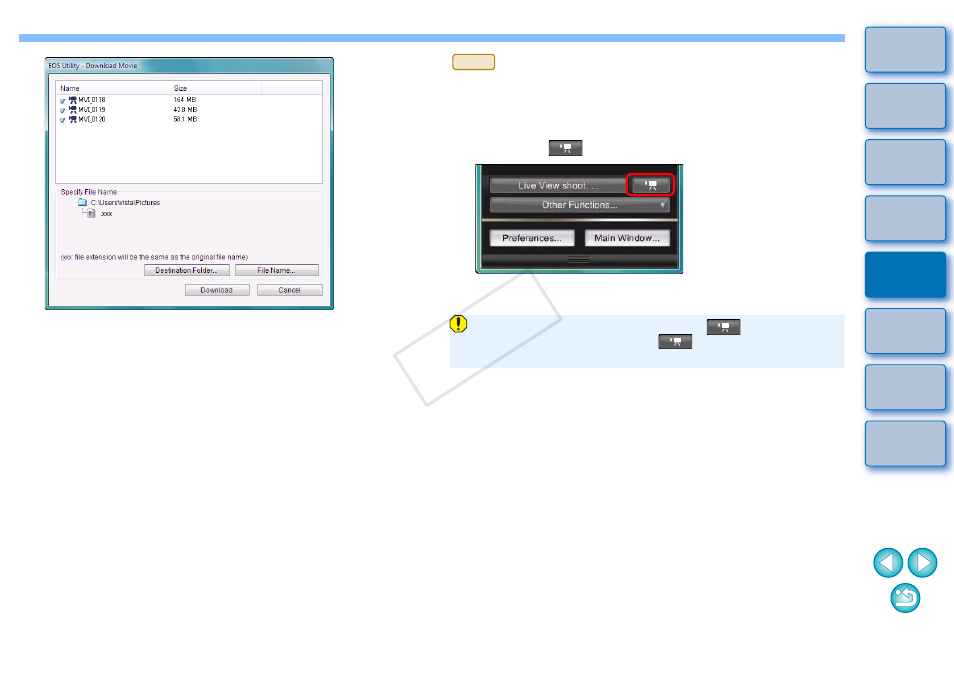Screen dimensions: 954x674
Task: Click the return-to-previous-view icon below the page arrows
Action: 905,598
